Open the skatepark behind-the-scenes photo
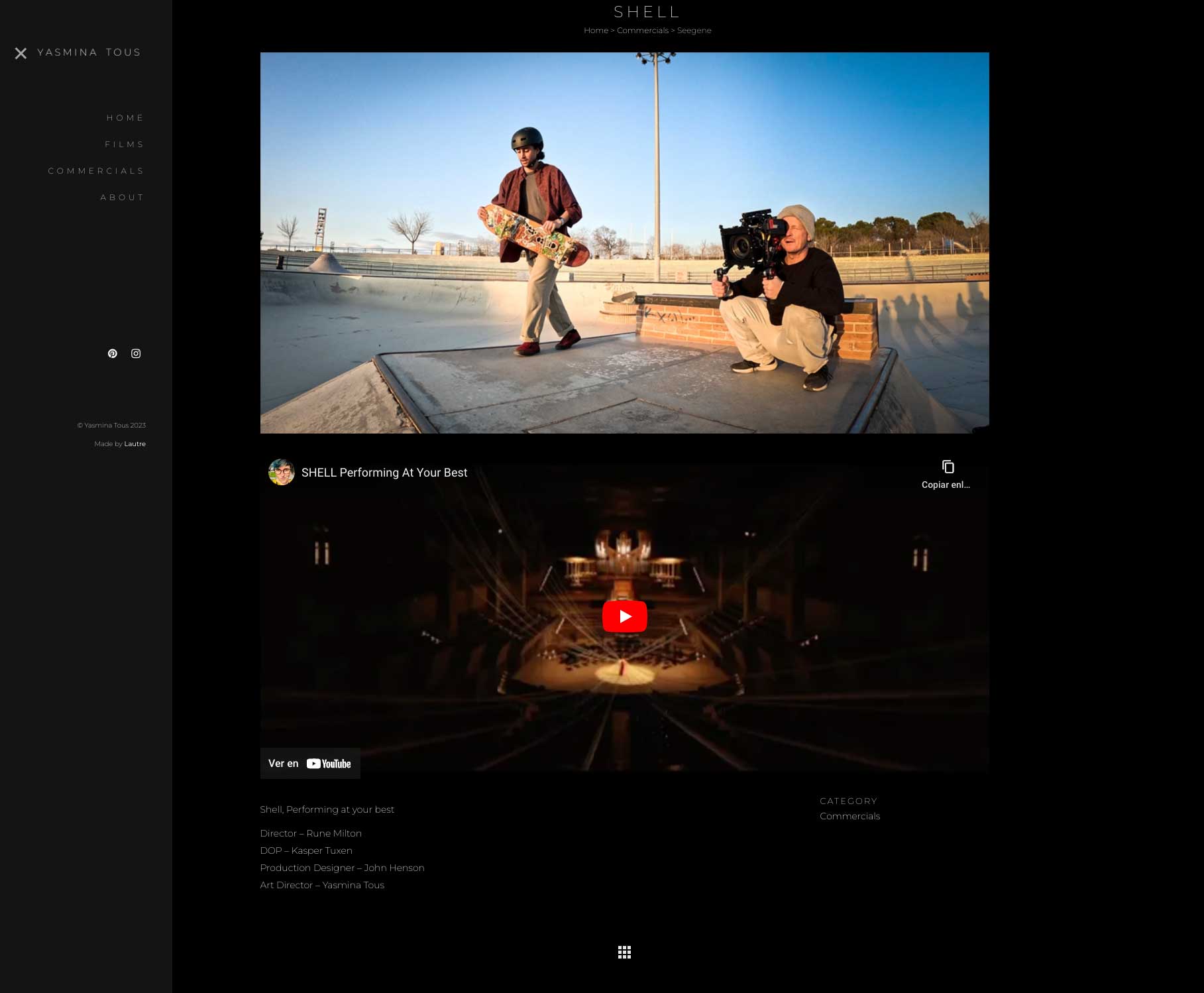The image size is (1204, 993). (624, 243)
